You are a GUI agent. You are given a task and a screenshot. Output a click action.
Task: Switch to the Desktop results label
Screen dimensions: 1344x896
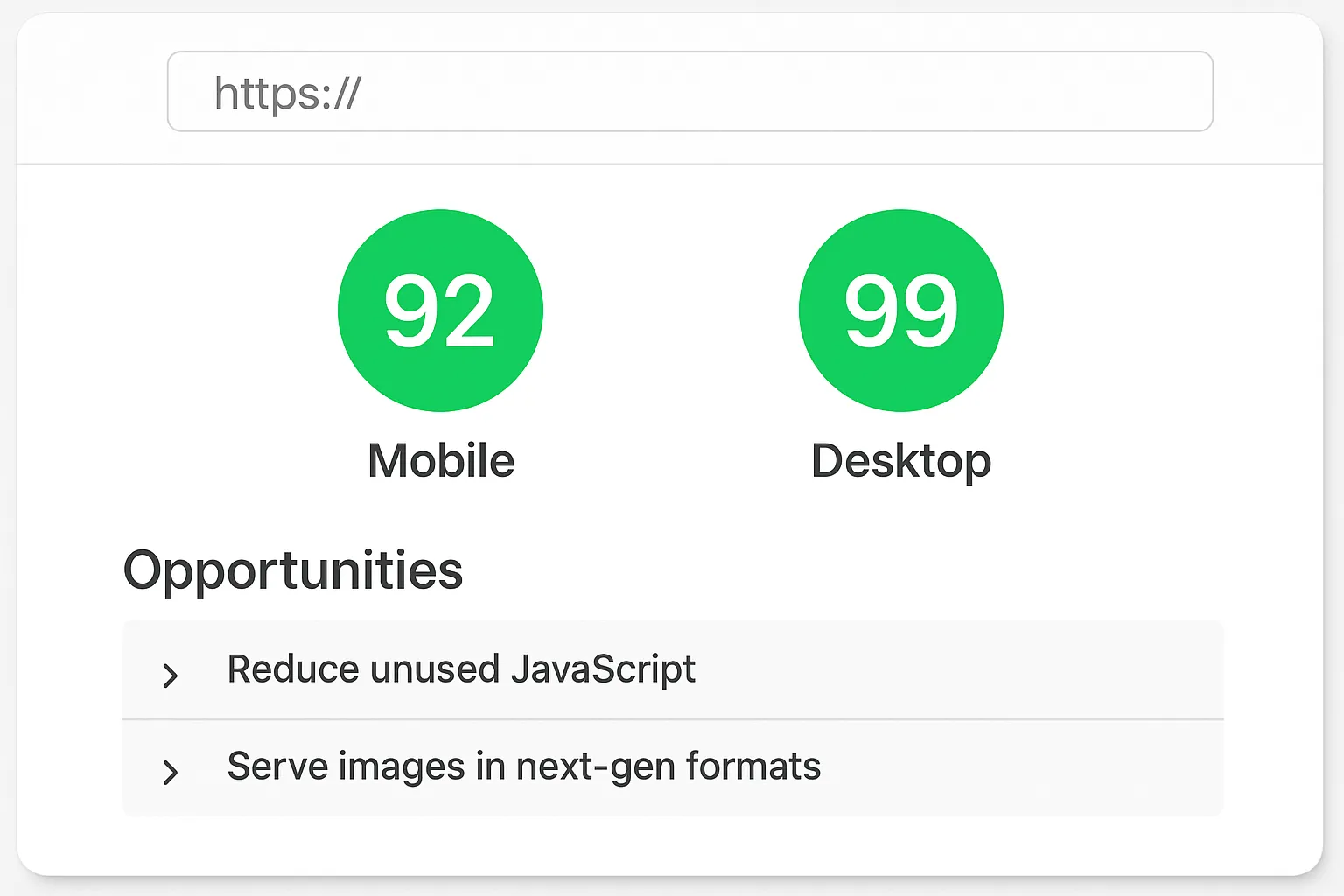pyautogui.click(x=901, y=461)
